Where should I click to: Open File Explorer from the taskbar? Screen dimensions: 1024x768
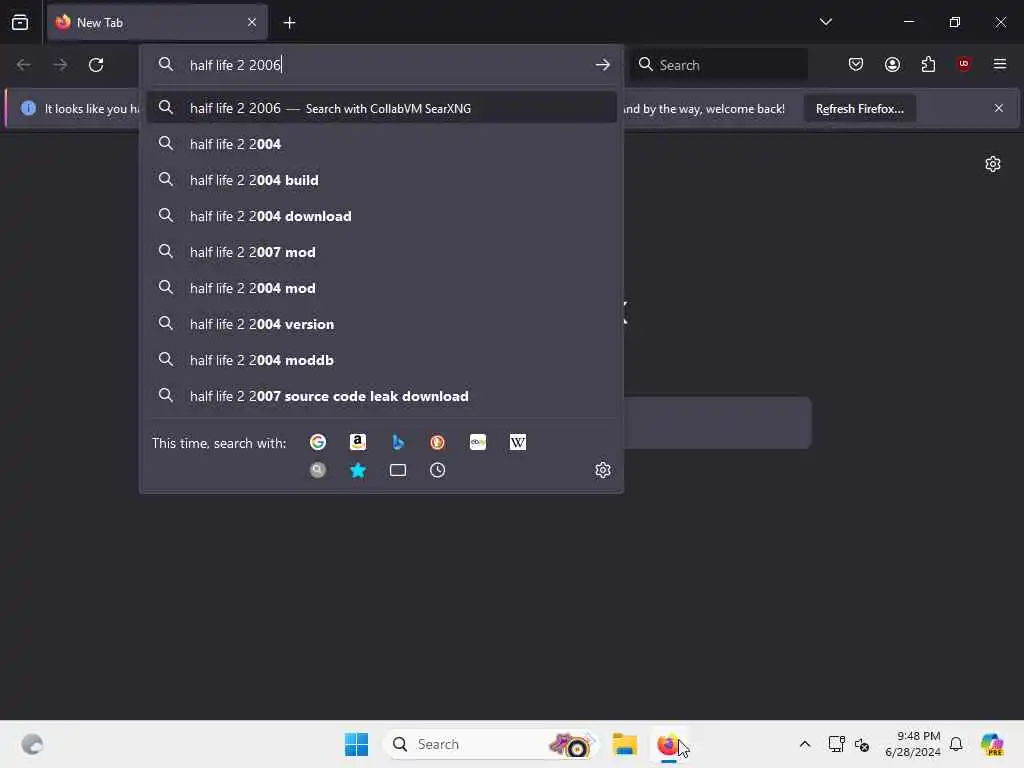pyautogui.click(x=624, y=744)
